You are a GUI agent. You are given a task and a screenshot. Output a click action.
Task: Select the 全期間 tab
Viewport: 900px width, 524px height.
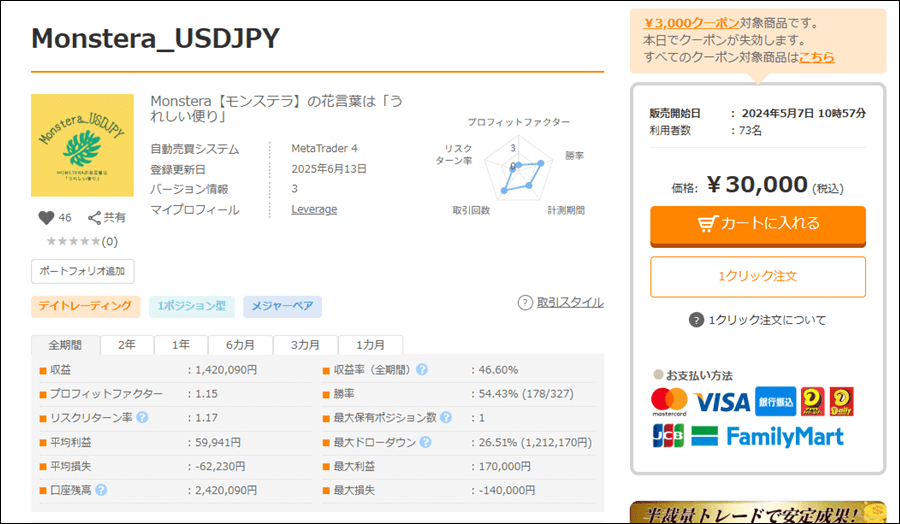pyautogui.click(x=66, y=344)
